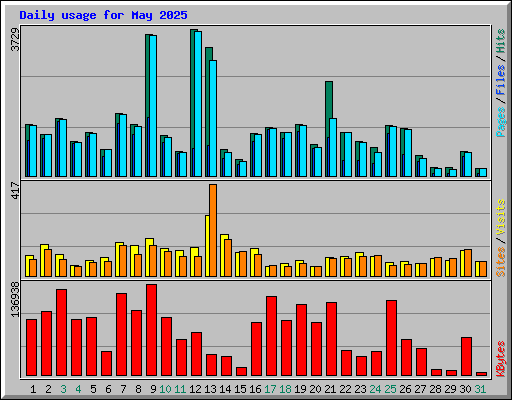This screenshot has width=512, height=400.
Task: Click the day 9 cyan files bar
Action: [153, 106]
